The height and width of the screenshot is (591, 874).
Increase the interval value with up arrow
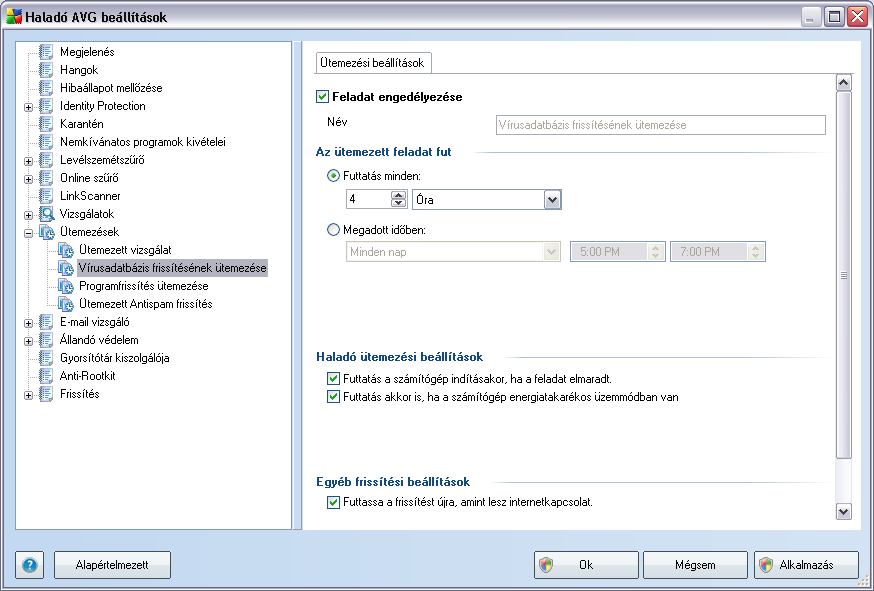tap(399, 195)
